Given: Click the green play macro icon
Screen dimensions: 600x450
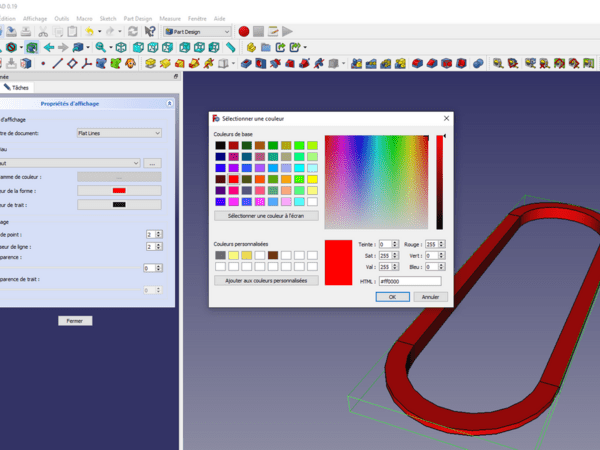Looking at the screenshot, I should coord(288,32).
